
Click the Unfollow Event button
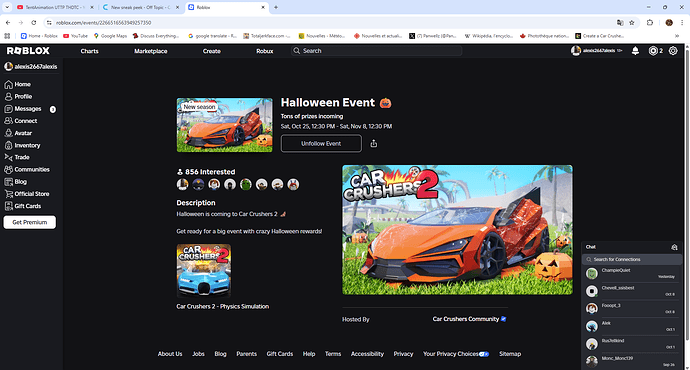pos(321,143)
